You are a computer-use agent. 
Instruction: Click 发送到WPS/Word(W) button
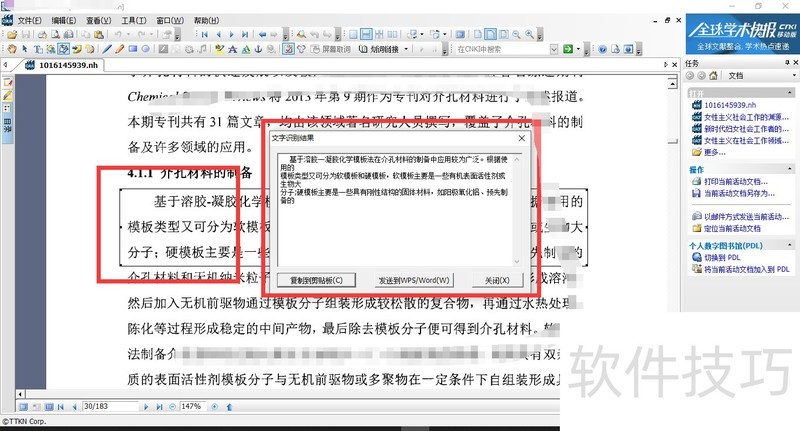pyautogui.click(x=414, y=280)
